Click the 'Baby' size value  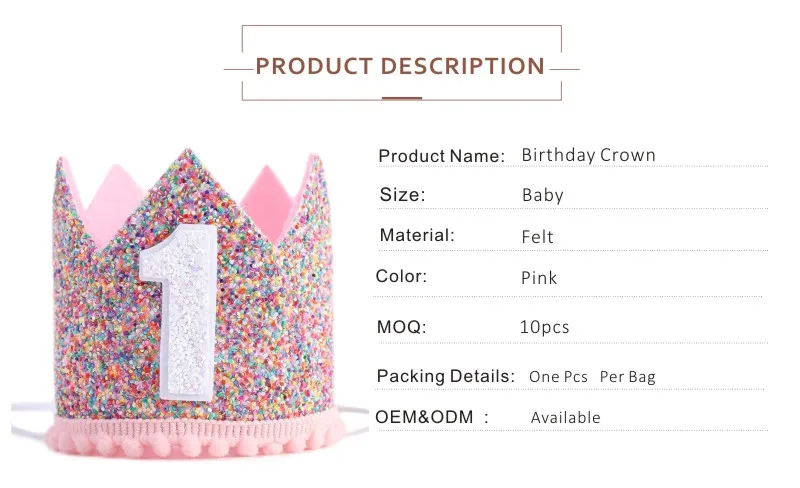tap(543, 195)
